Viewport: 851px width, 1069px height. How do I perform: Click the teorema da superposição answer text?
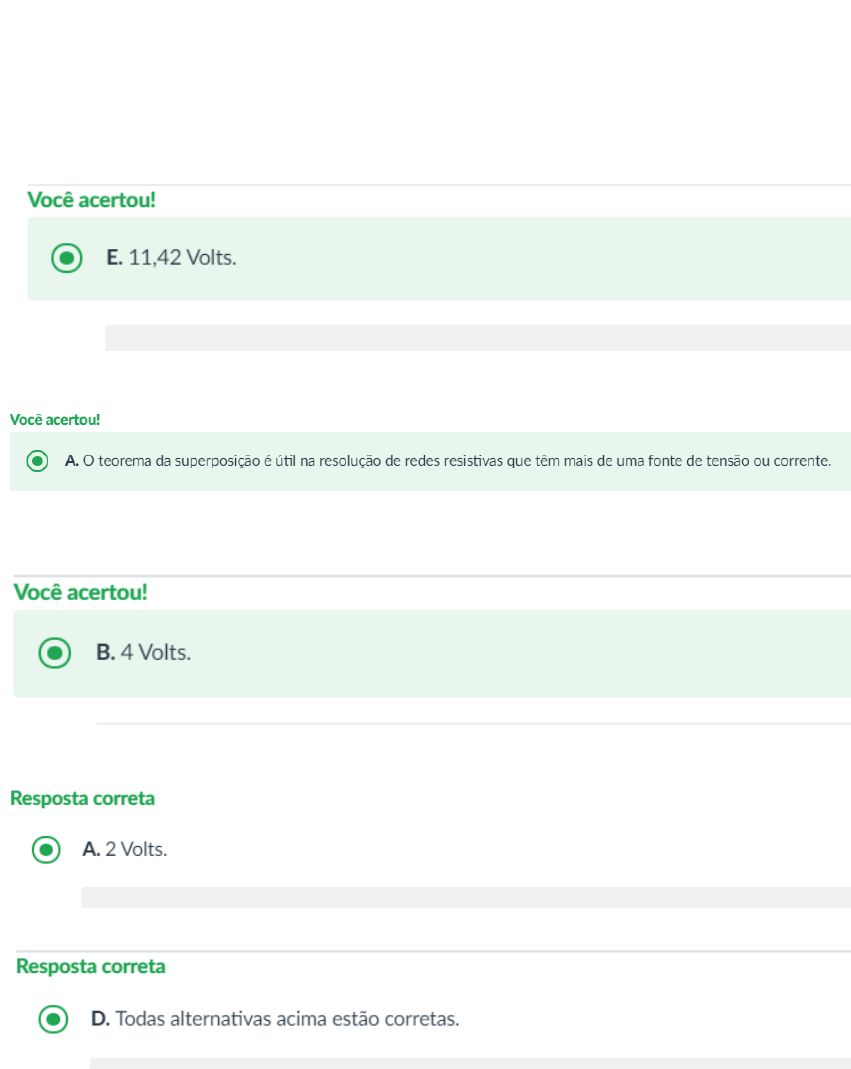click(448, 461)
